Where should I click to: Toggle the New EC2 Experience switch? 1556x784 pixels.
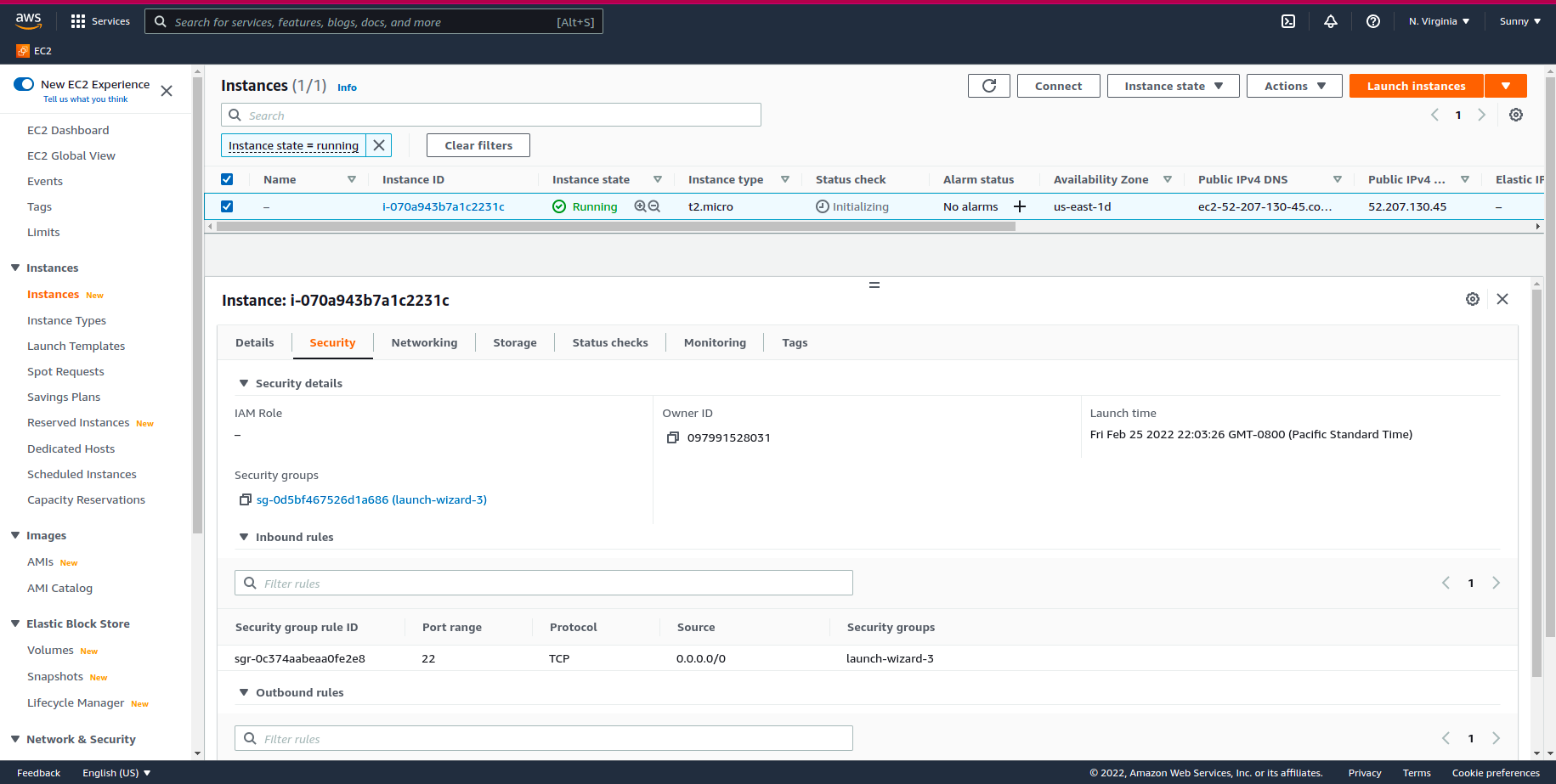[x=24, y=84]
